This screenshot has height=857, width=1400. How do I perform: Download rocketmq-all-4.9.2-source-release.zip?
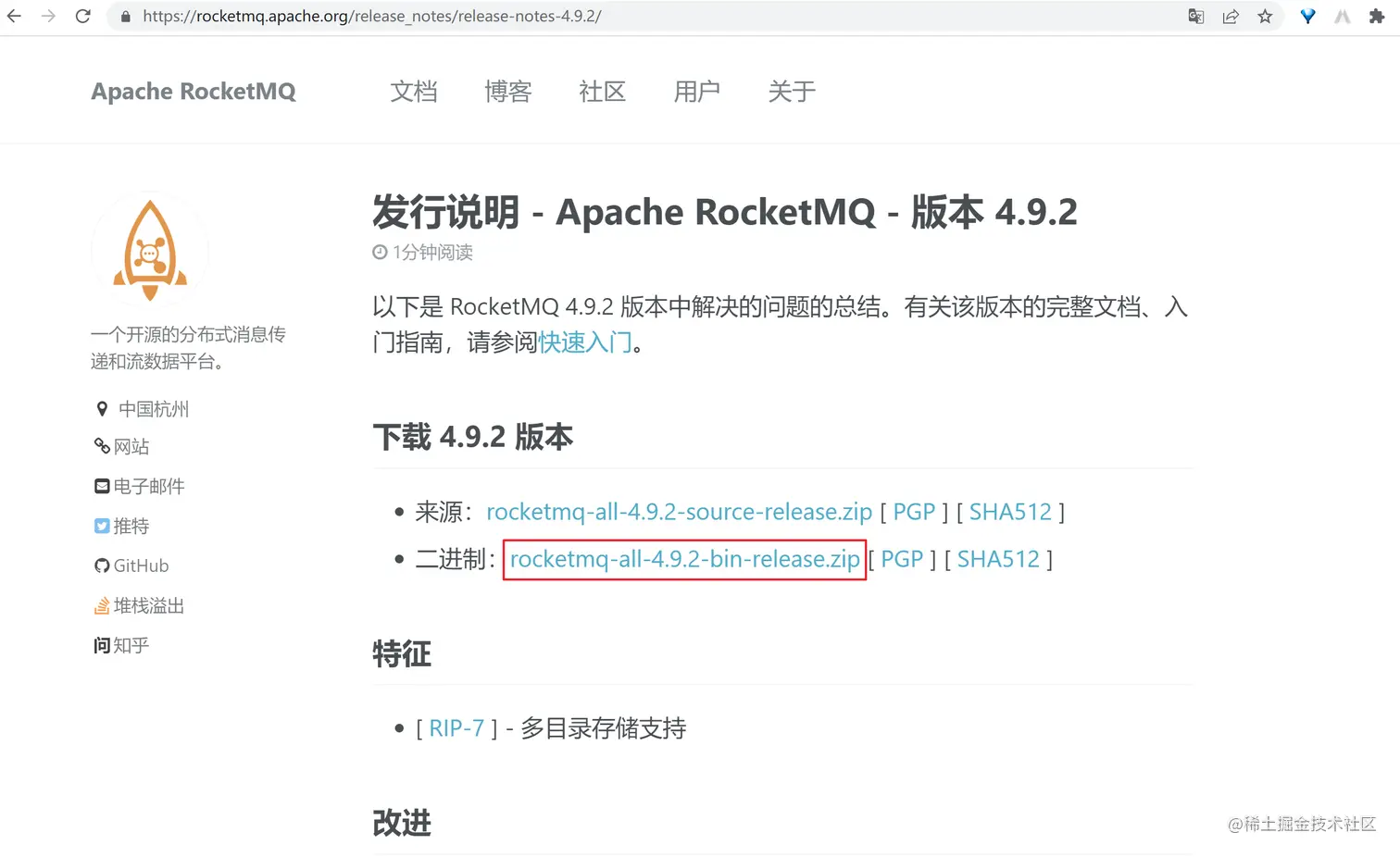click(679, 512)
